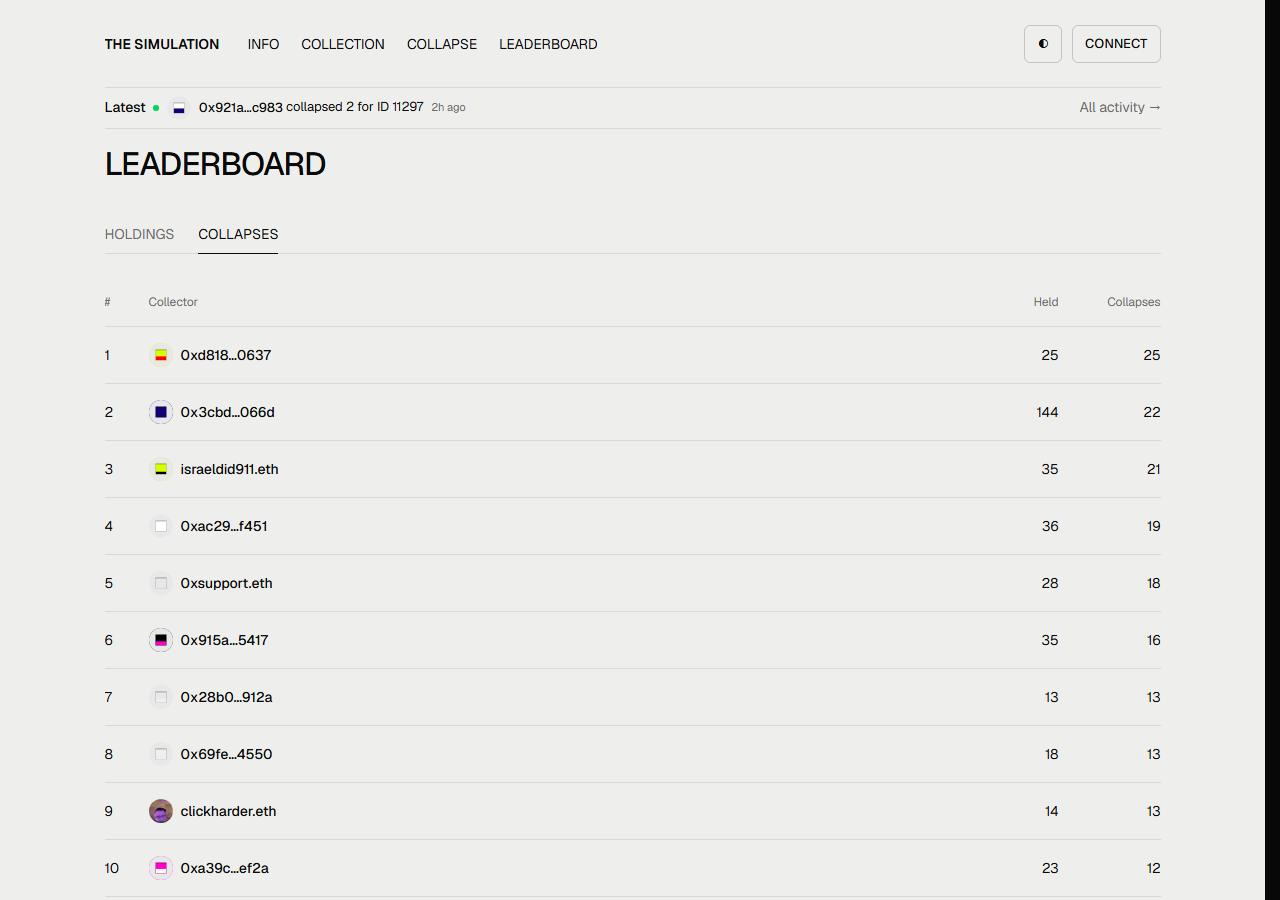The width and height of the screenshot is (1280, 900).
Task: Click avatar icon for 0x3cbd...066d
Action: pyautogui.click(x=161, y=412)
